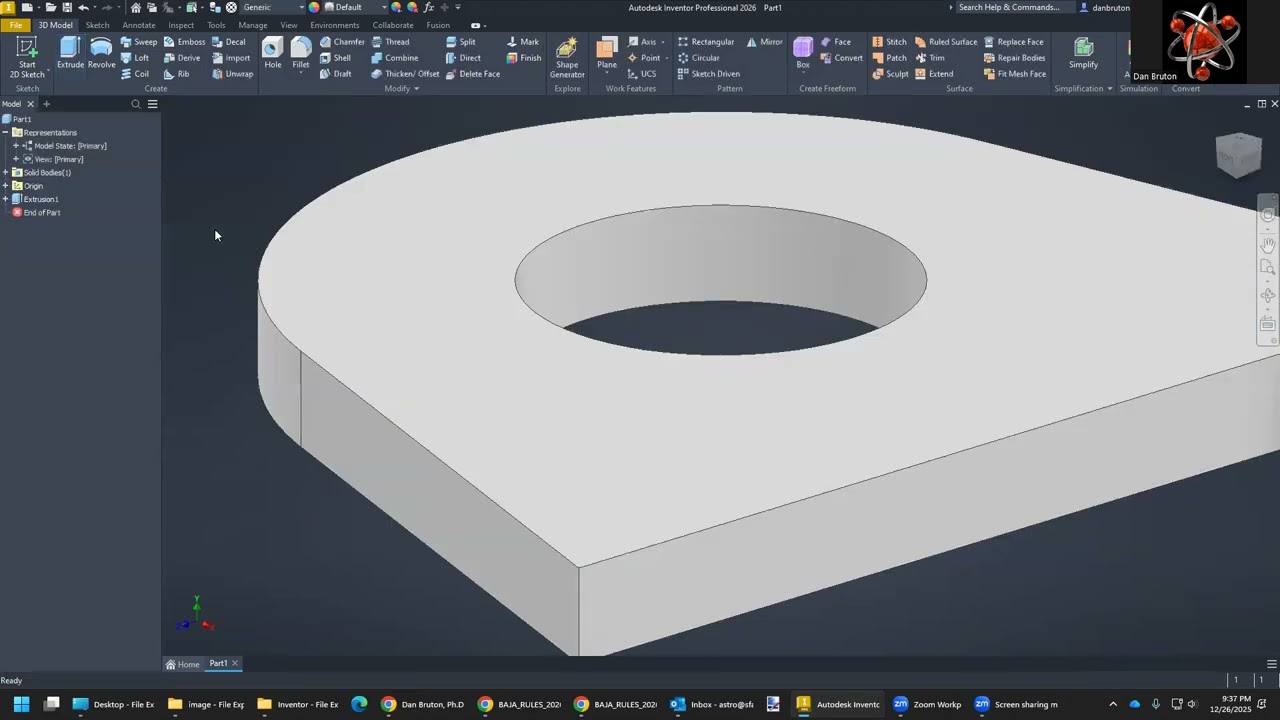Select the Split tool
The image size is (1280, 720).
point(460,42)
